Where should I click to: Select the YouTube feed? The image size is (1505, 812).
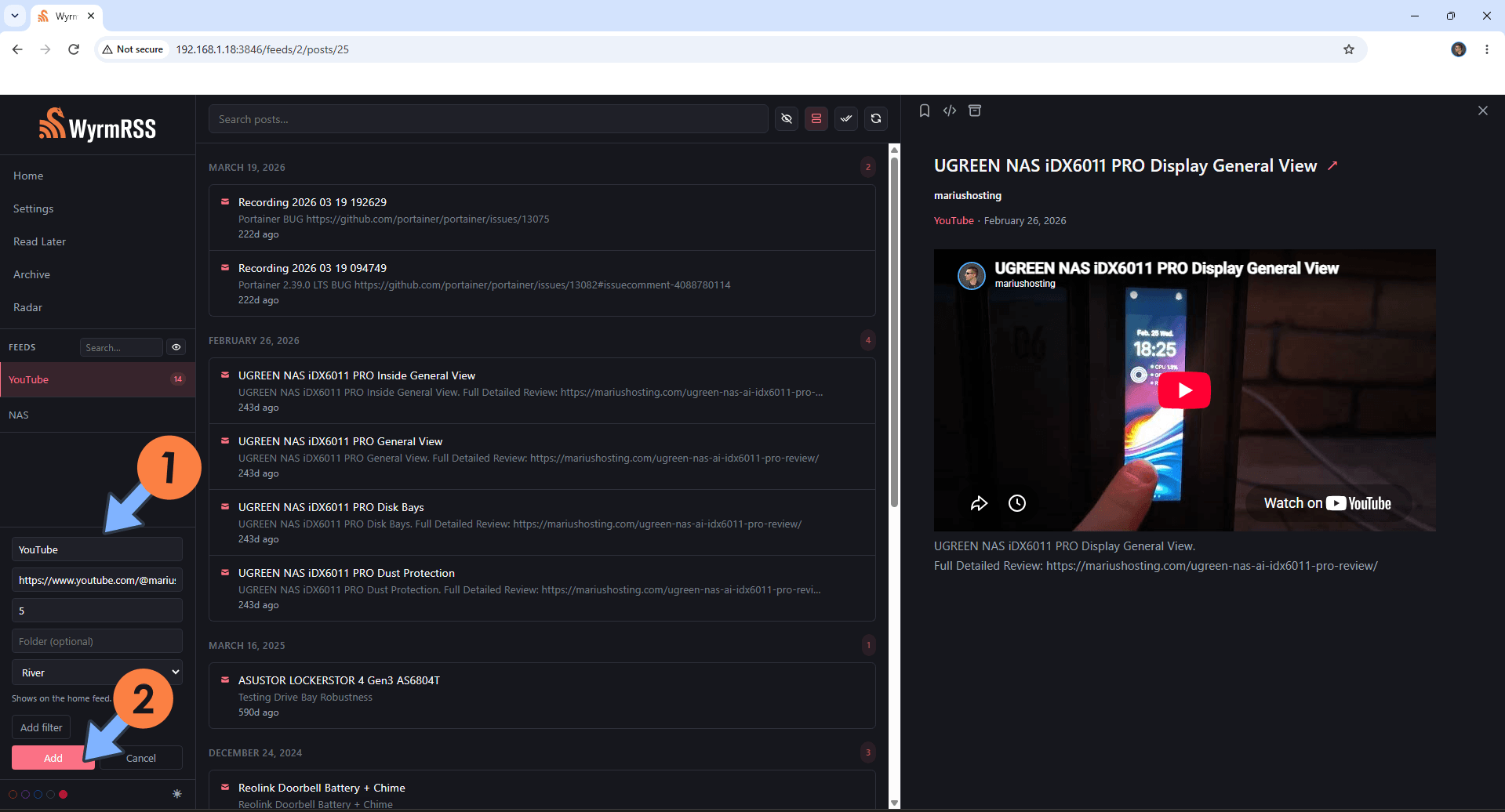point(97,379)
